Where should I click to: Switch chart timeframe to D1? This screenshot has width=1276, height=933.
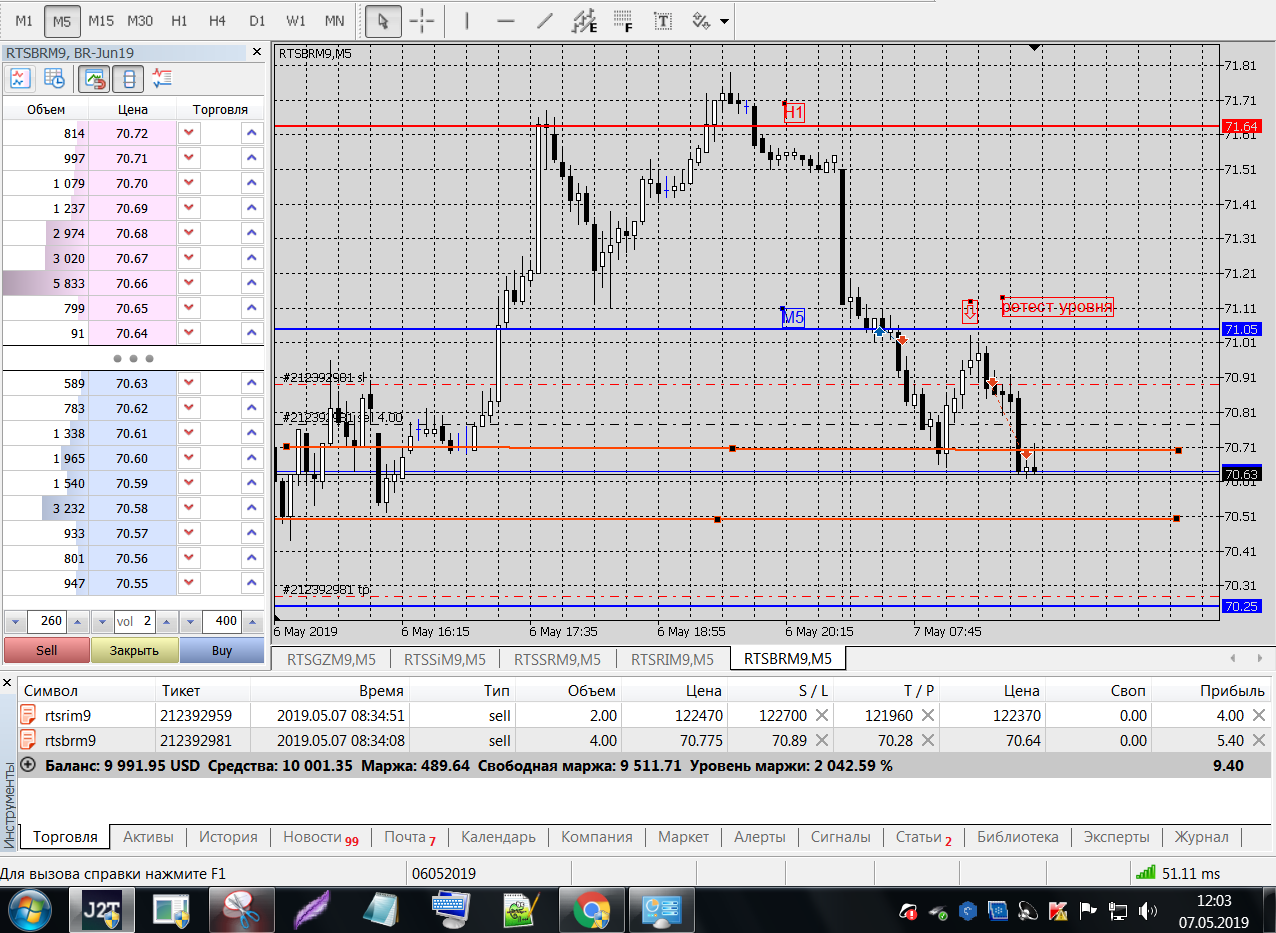click(257, 20)
